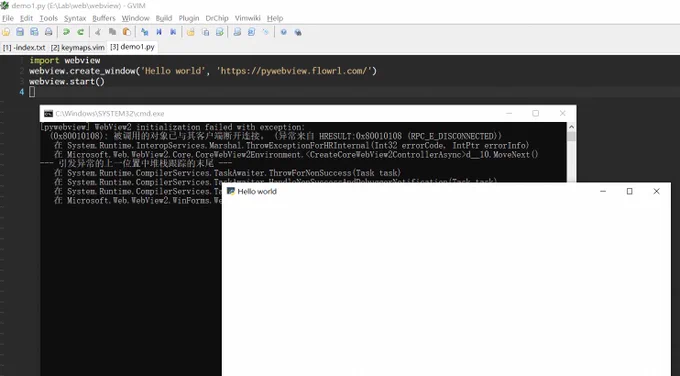This screenshot has width=680, height=376.
Task: Click the cmd.exe vertical scrollbar thumb
Action: (571, 137)
